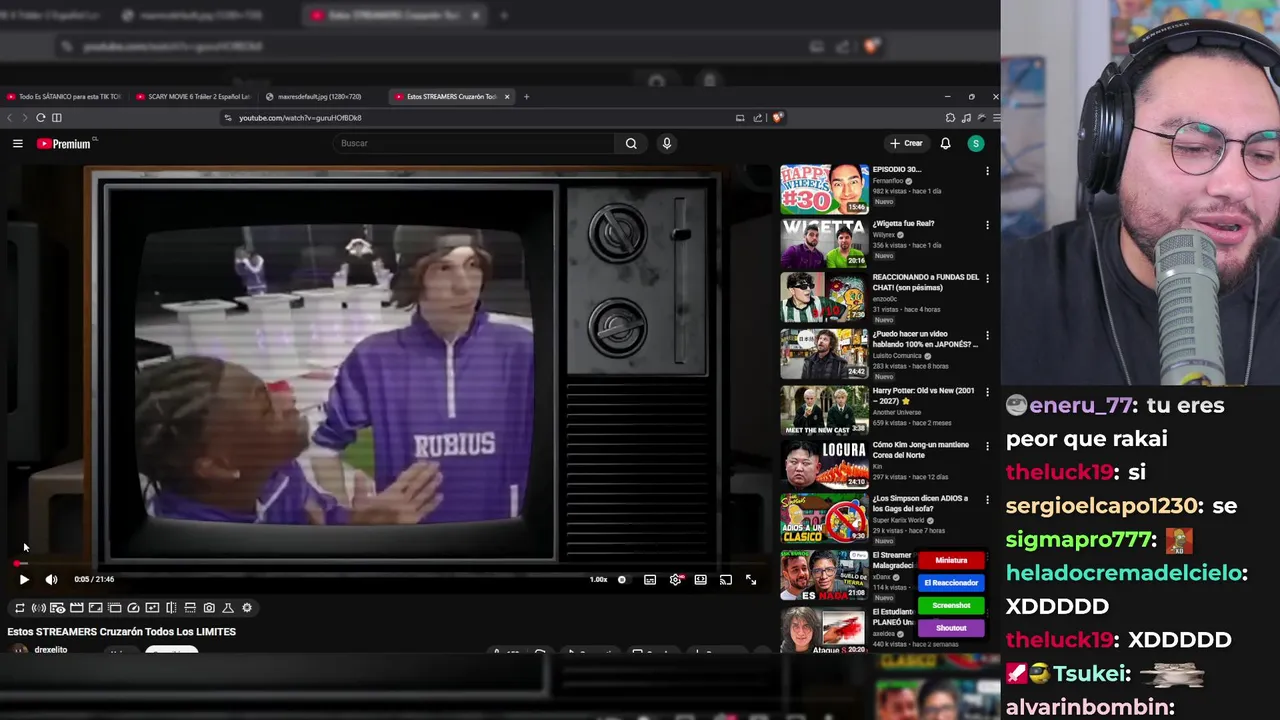The height and width of the screenshot is (720, 1280).
Task: Close the Estos STREAMERS tab
Action: click(x=507, y=97)
